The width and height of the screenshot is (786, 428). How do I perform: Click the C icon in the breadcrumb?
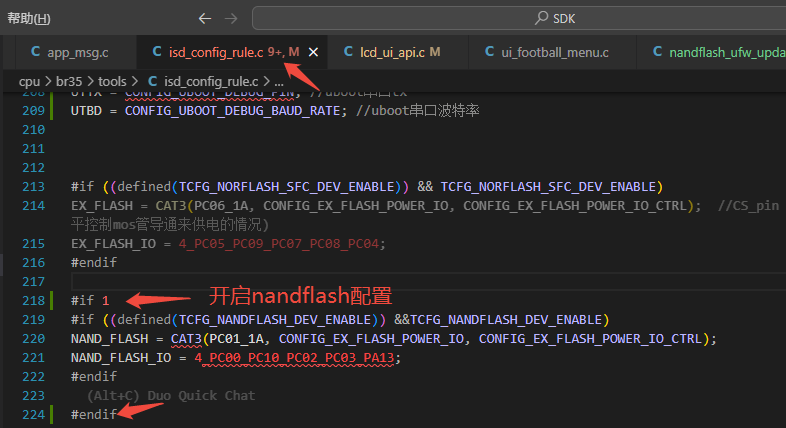click(x=153, y=81)
